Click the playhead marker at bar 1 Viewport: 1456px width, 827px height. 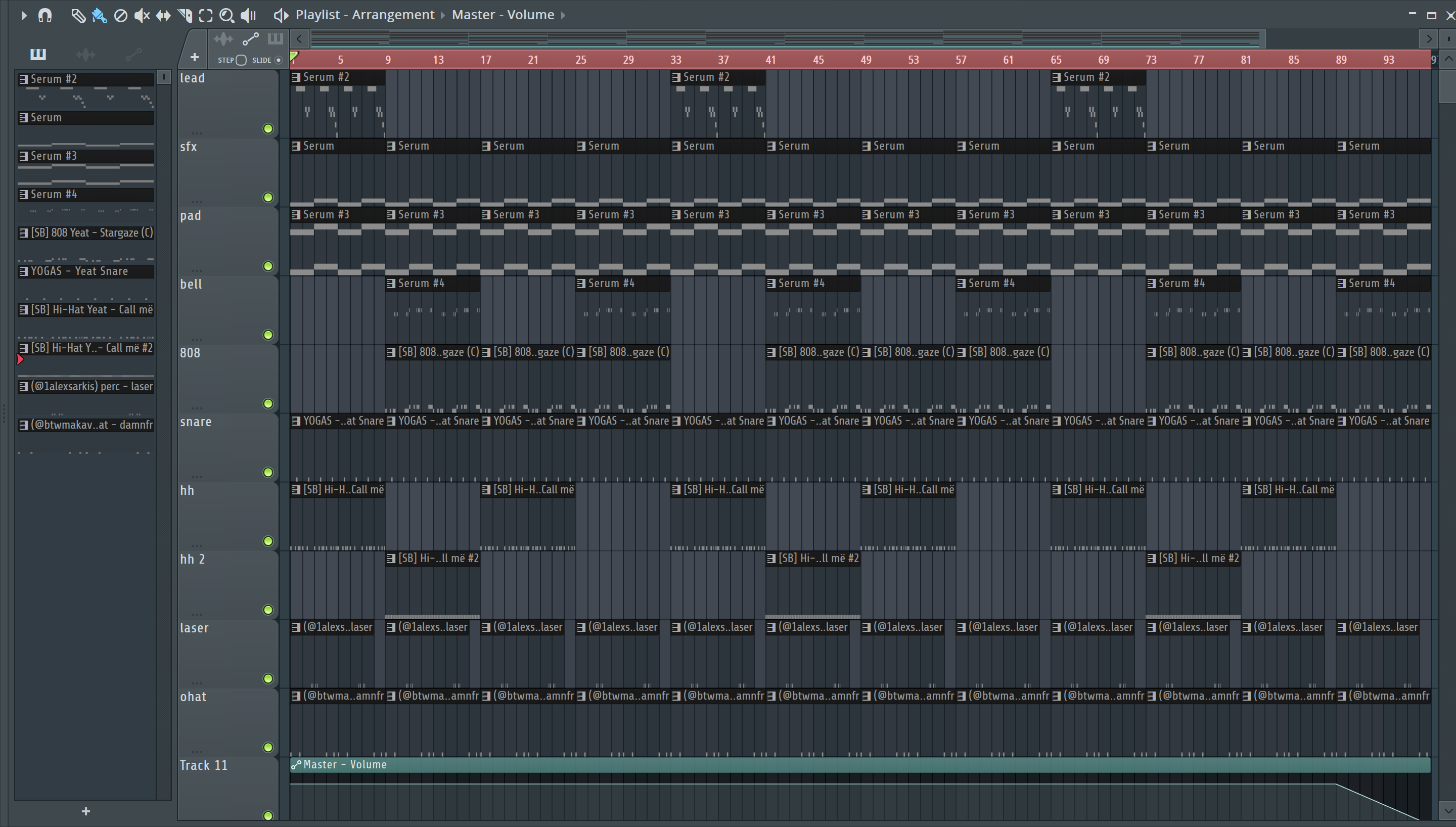point(294,56)
